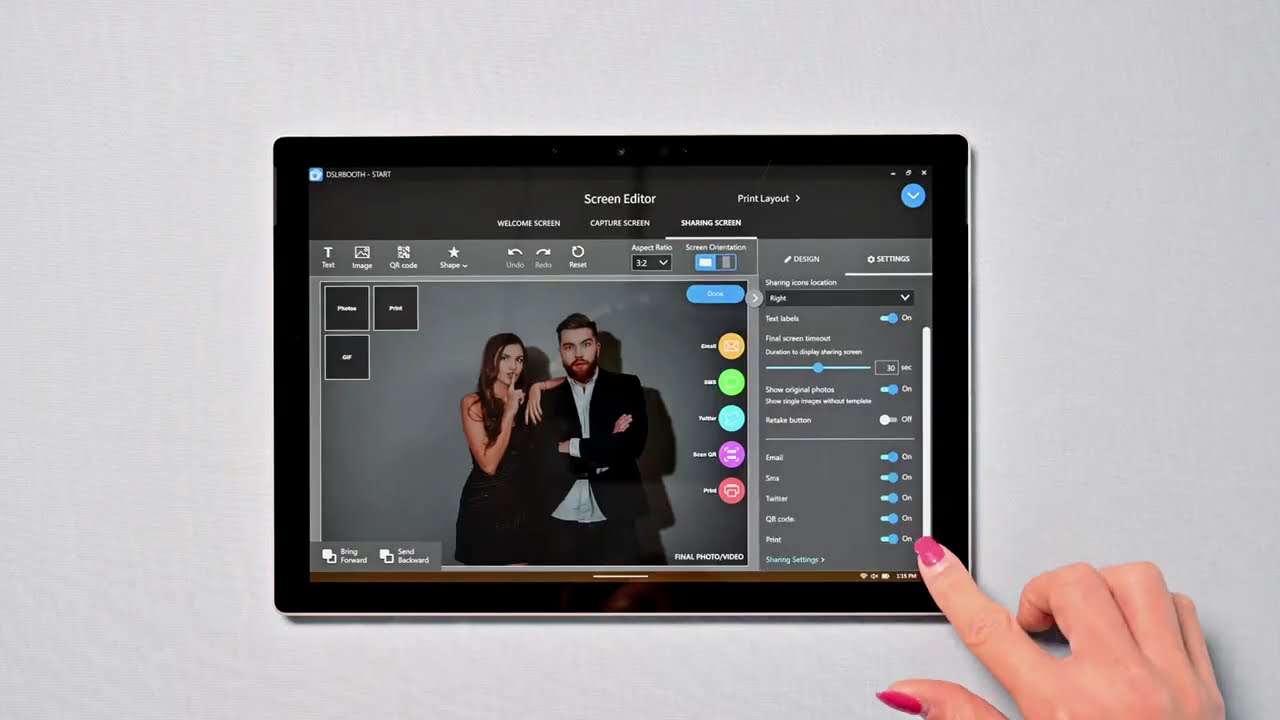Choose portrait screen orientation
Viewport: 1280px width, 720px height.
click(726, 262)
